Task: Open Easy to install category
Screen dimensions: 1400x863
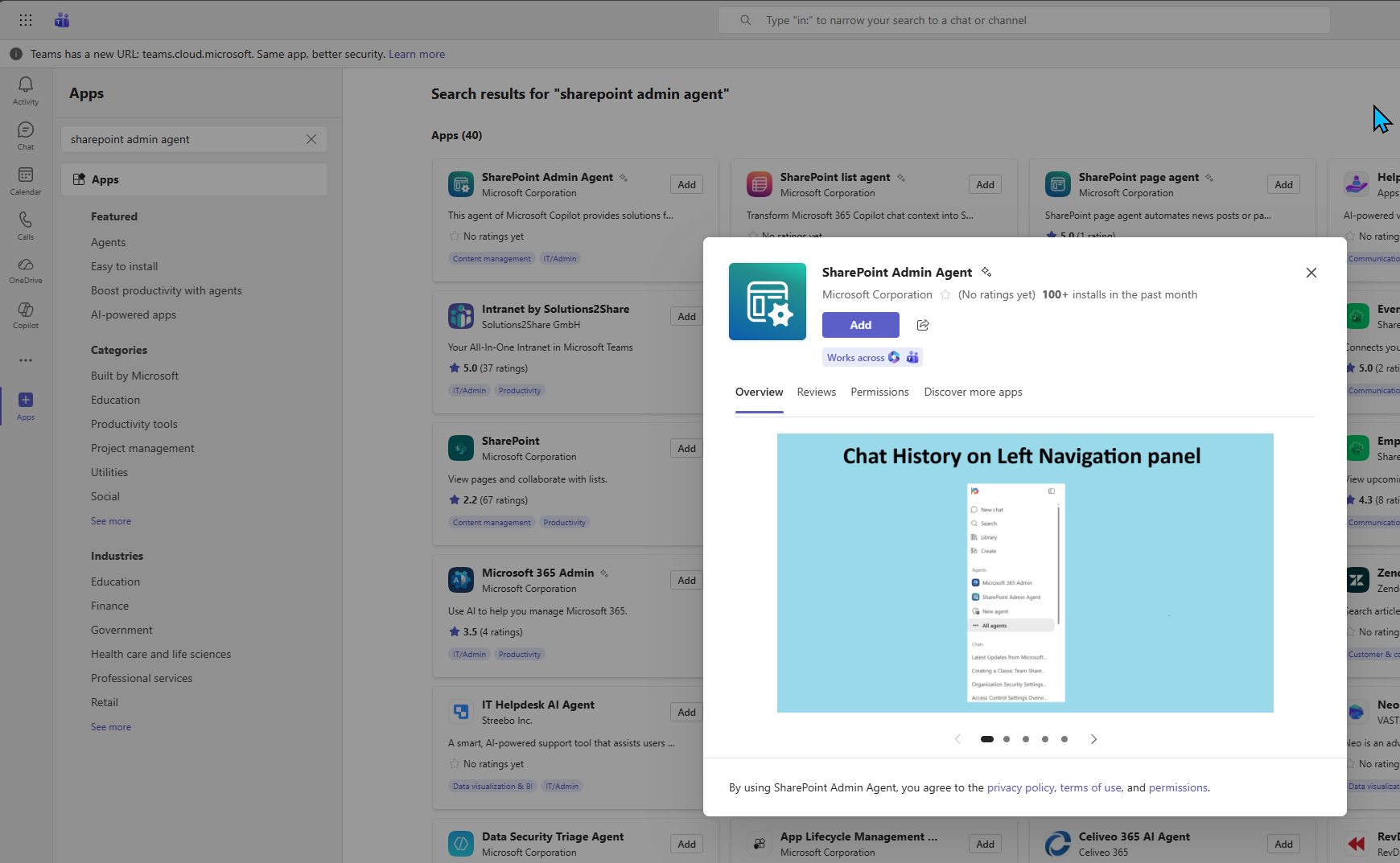Action: (x=124, y=266)
